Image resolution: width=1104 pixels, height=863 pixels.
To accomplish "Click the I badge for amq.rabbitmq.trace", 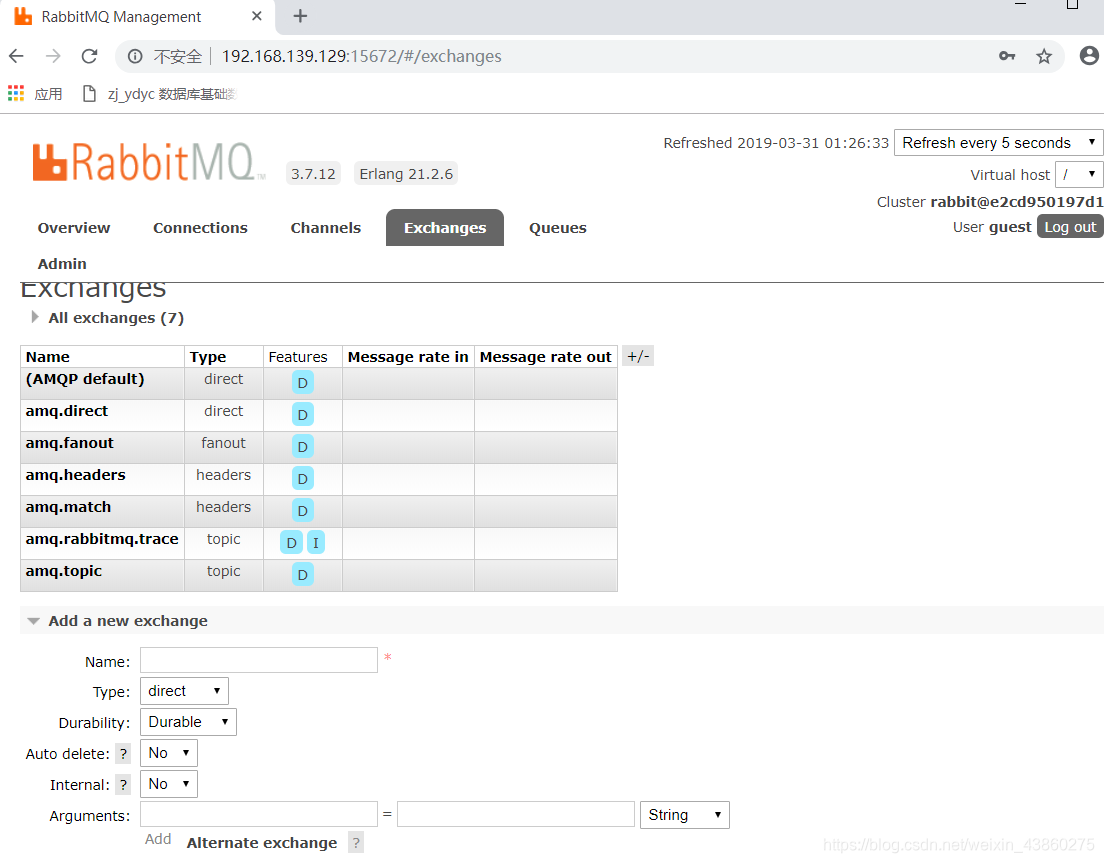I will [316, 543].
